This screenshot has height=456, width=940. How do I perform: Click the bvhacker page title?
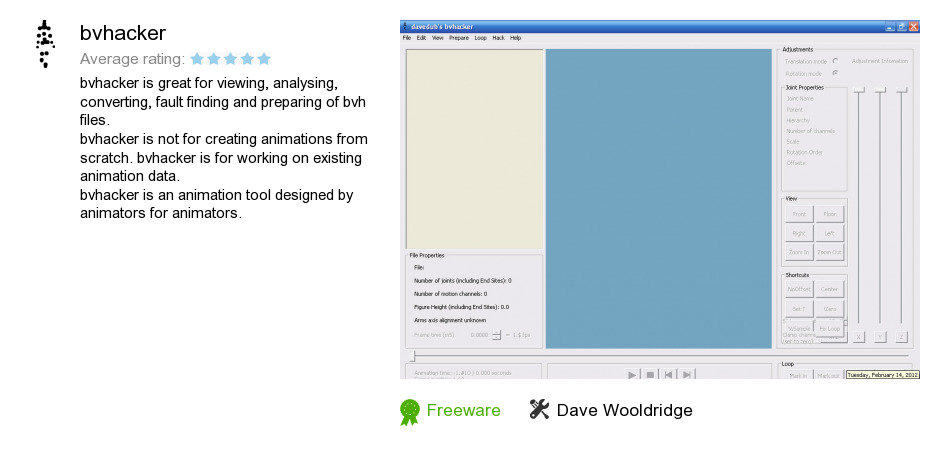(x=122, y=33)
